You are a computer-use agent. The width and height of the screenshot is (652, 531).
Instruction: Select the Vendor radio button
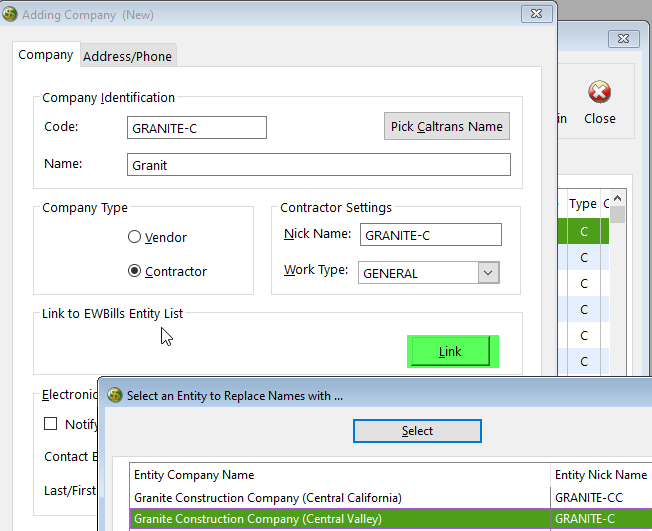(x=134, y=237)
